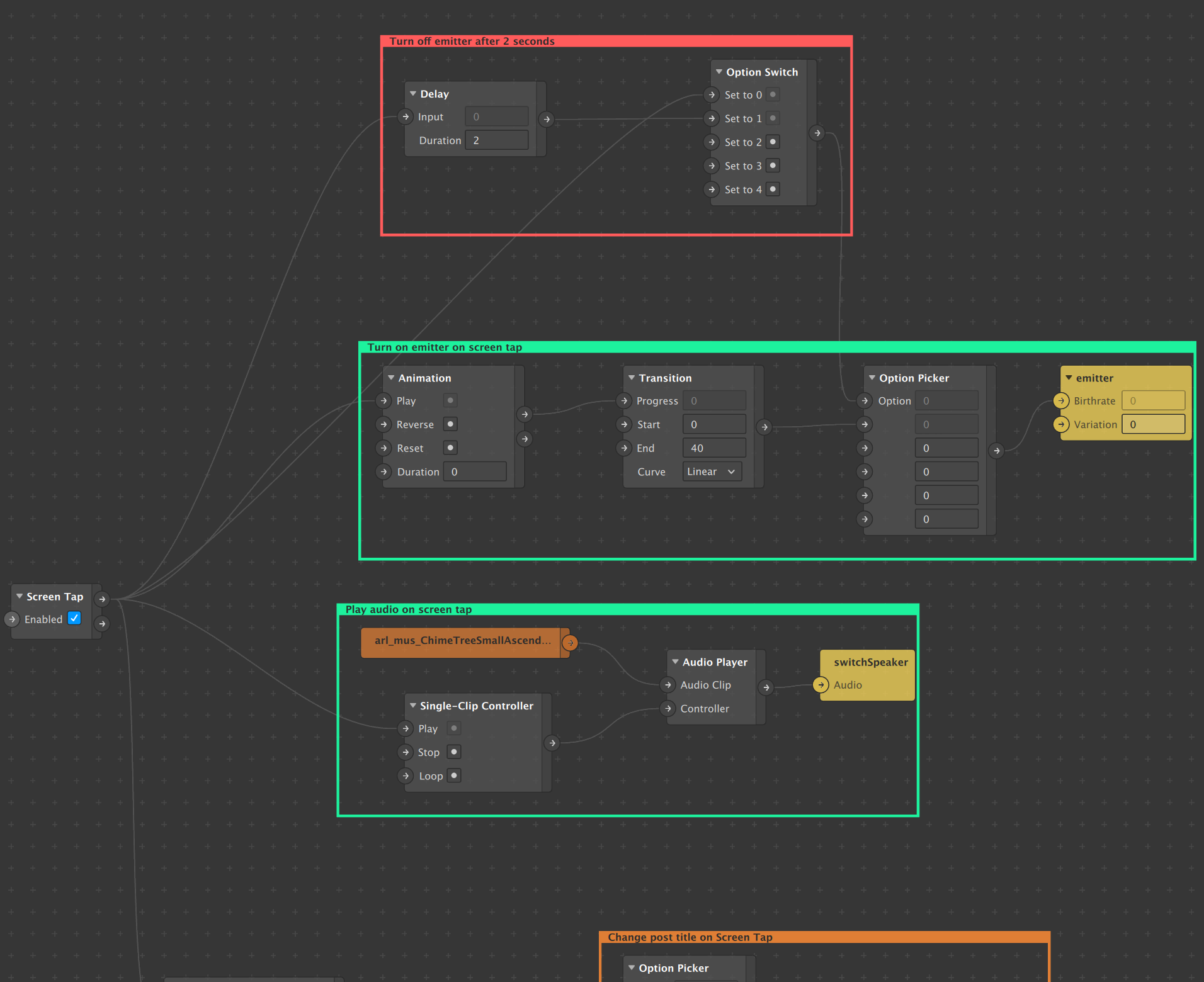1204x982 pixels.
Task: Click the Transition End value field
Action: coord(714,448)
